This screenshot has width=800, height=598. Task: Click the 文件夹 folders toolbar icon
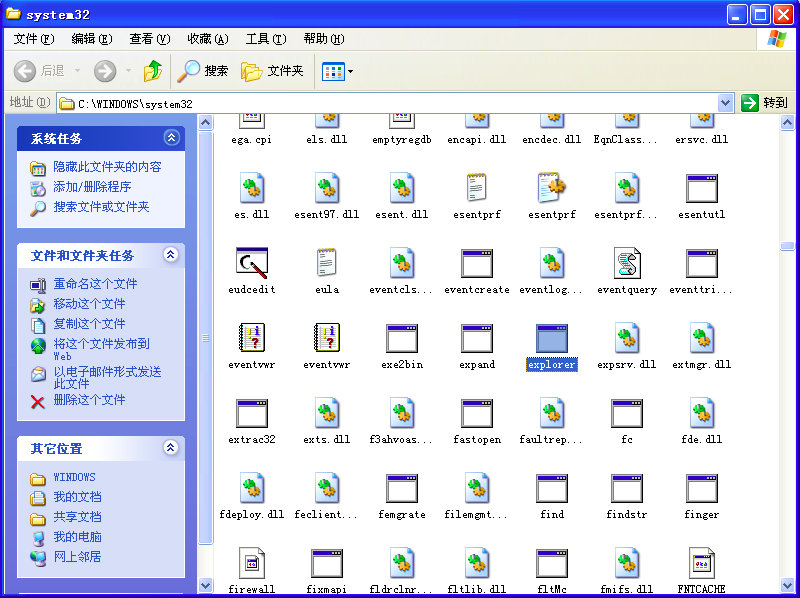[270, 71]
